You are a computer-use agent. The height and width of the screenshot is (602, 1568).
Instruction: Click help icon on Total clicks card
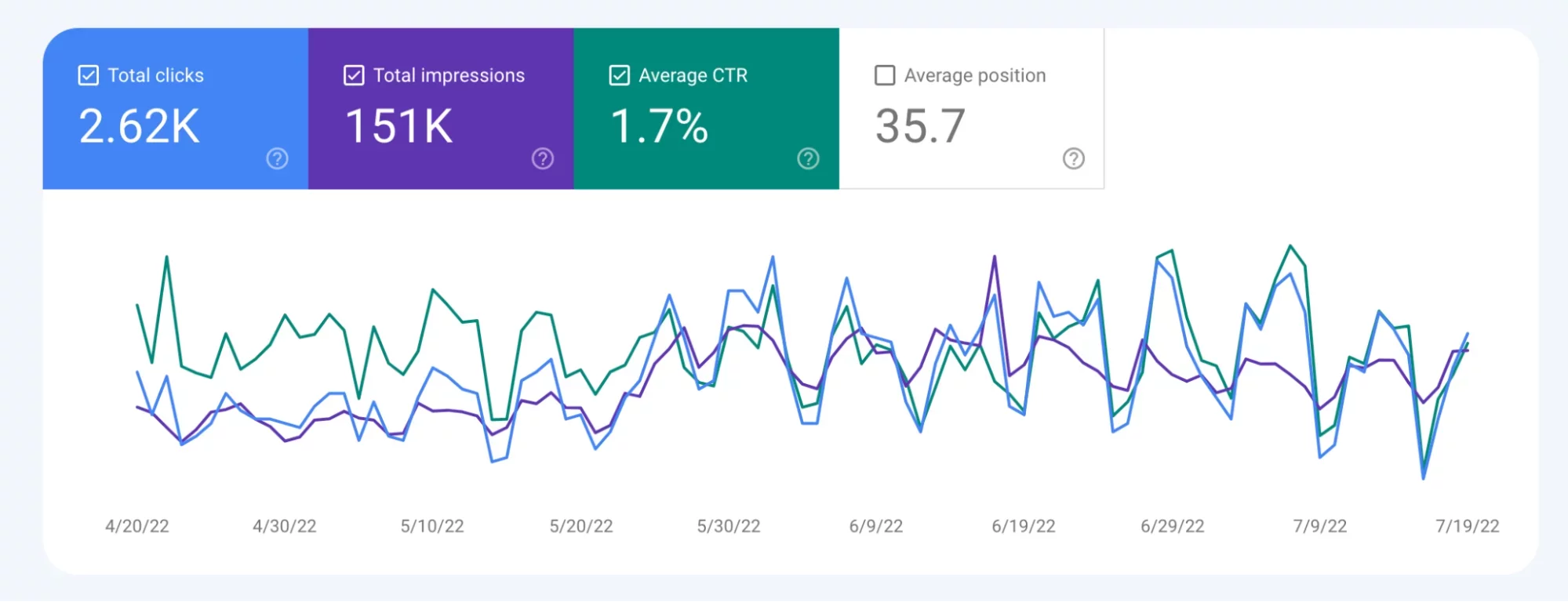[277, 158]
